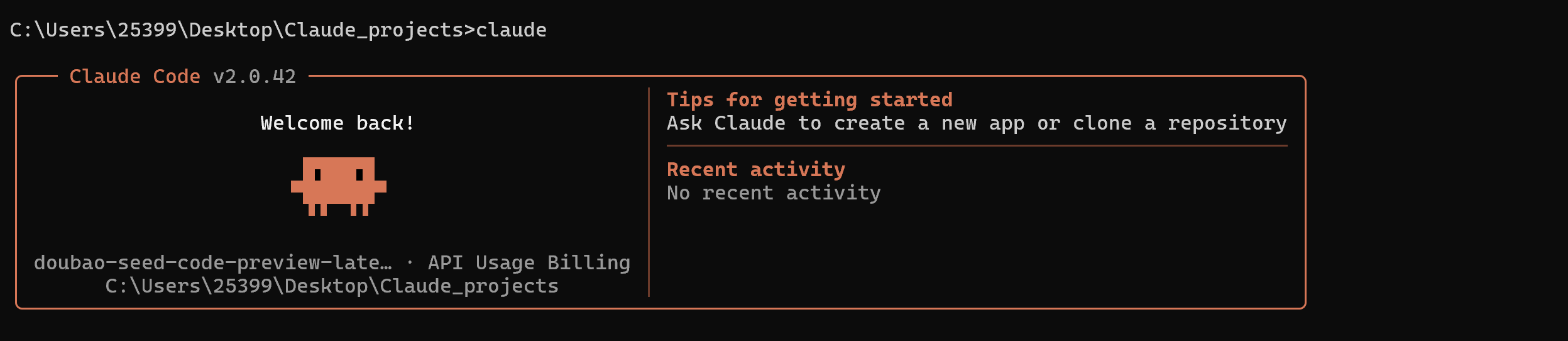Select the v2.0.42 version number
Screen dimensions: 1568x341
pyautogui.click(x=255, y=77)
